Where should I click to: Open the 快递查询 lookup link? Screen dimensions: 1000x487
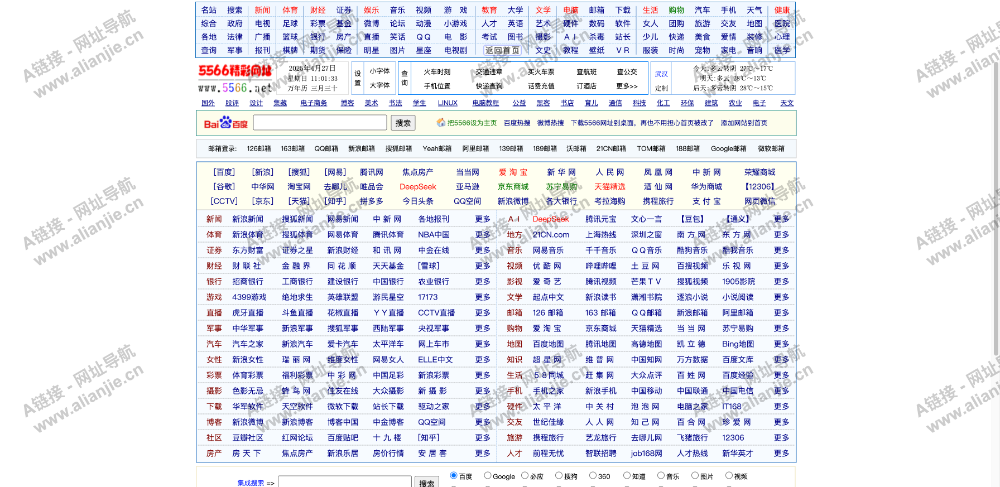(489, 85)
